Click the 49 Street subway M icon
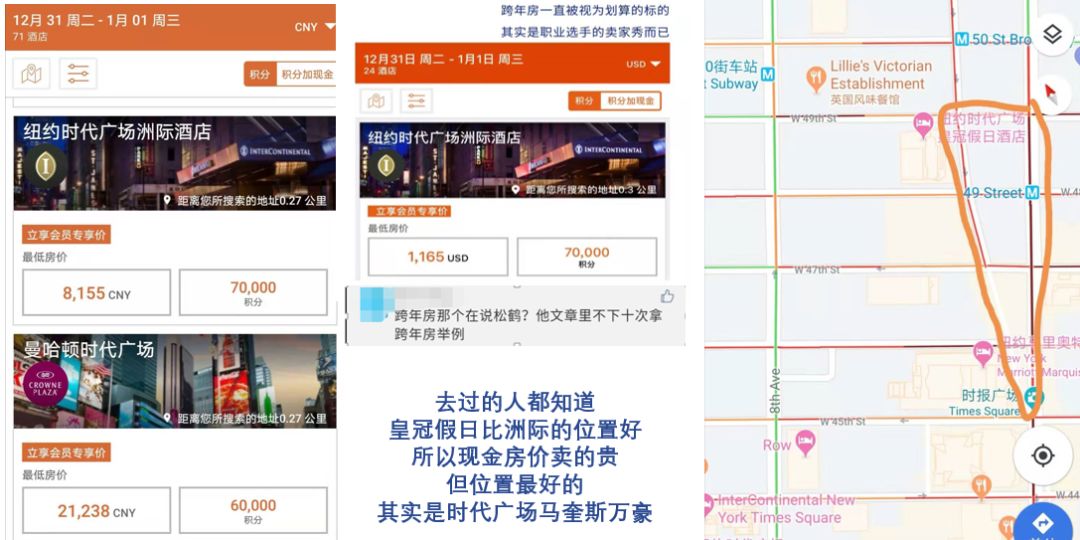Viewport: 1080px width, 540px height. (x=1032, y=193)
